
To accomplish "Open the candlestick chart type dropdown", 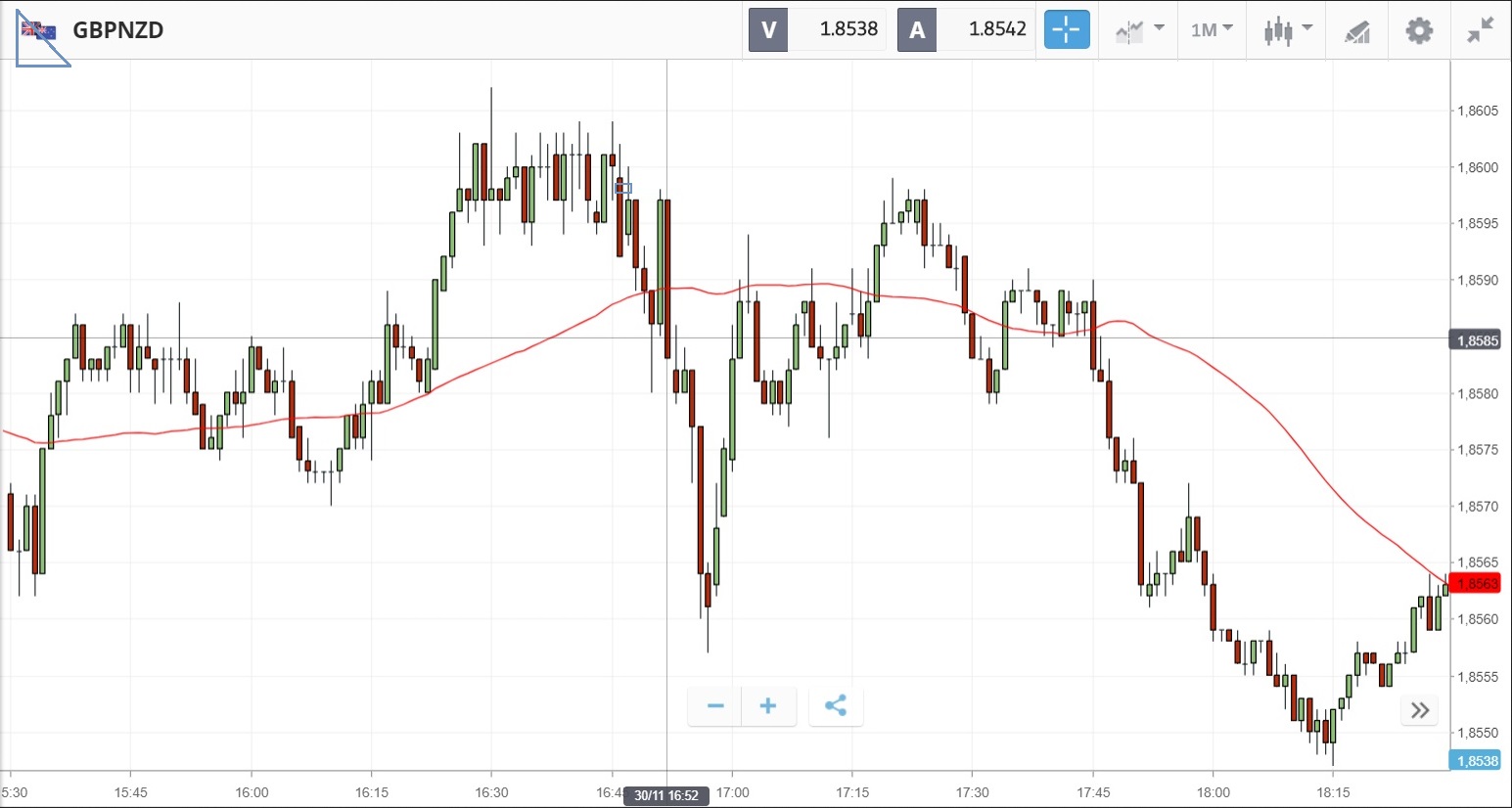I will (1286, 30).
